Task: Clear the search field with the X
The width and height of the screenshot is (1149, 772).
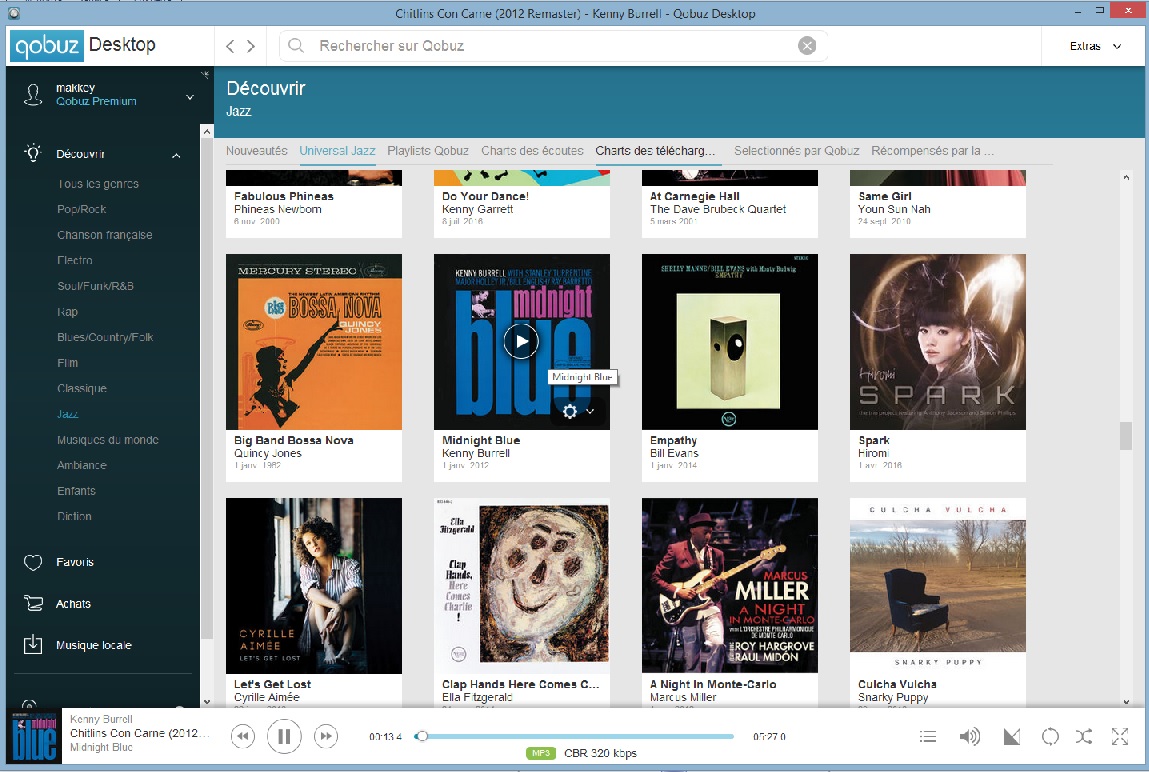Action: (x=807, y=46)
